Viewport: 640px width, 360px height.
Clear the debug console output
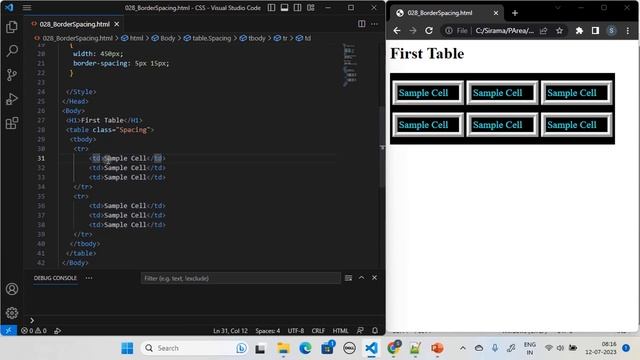coord(348,278)
